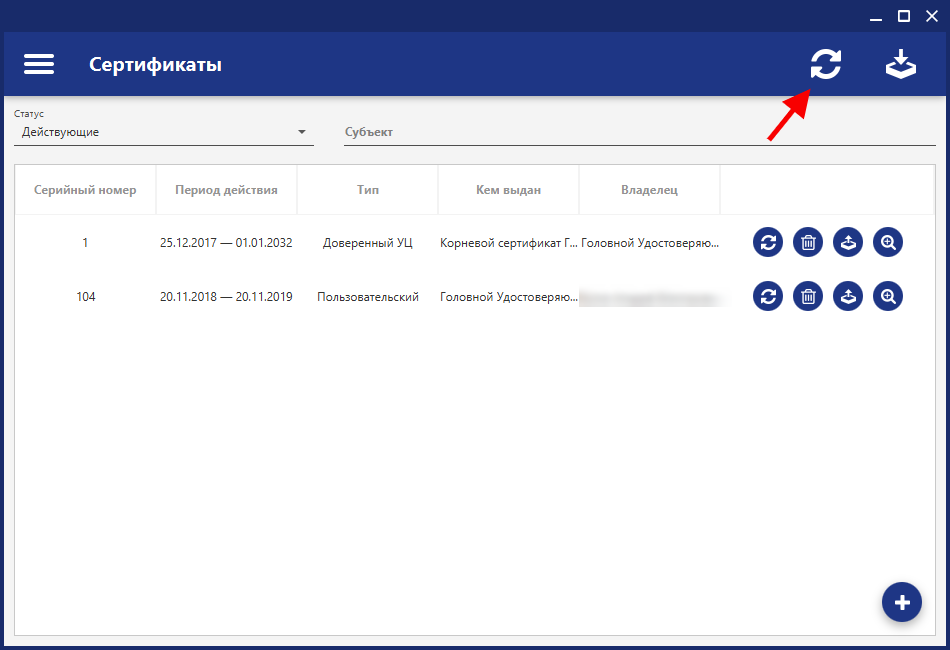The image size is (950, 650).
Task: Delete the certificate with serial number 1
Action: click(808, 242)
